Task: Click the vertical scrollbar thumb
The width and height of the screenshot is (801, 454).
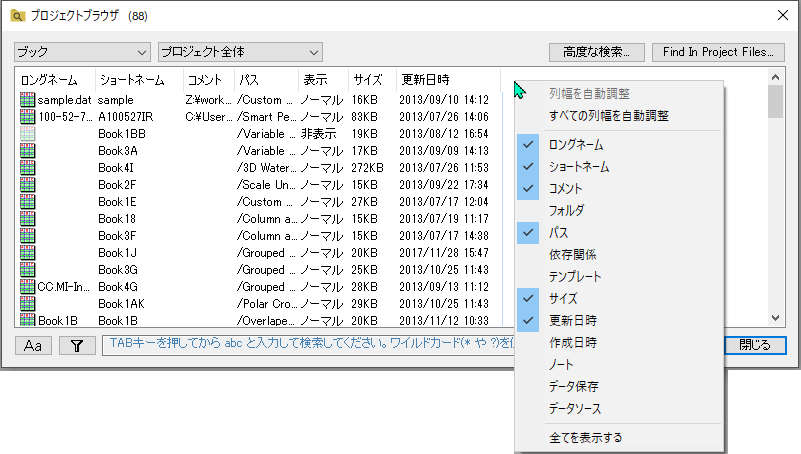Action: [775, 101]
